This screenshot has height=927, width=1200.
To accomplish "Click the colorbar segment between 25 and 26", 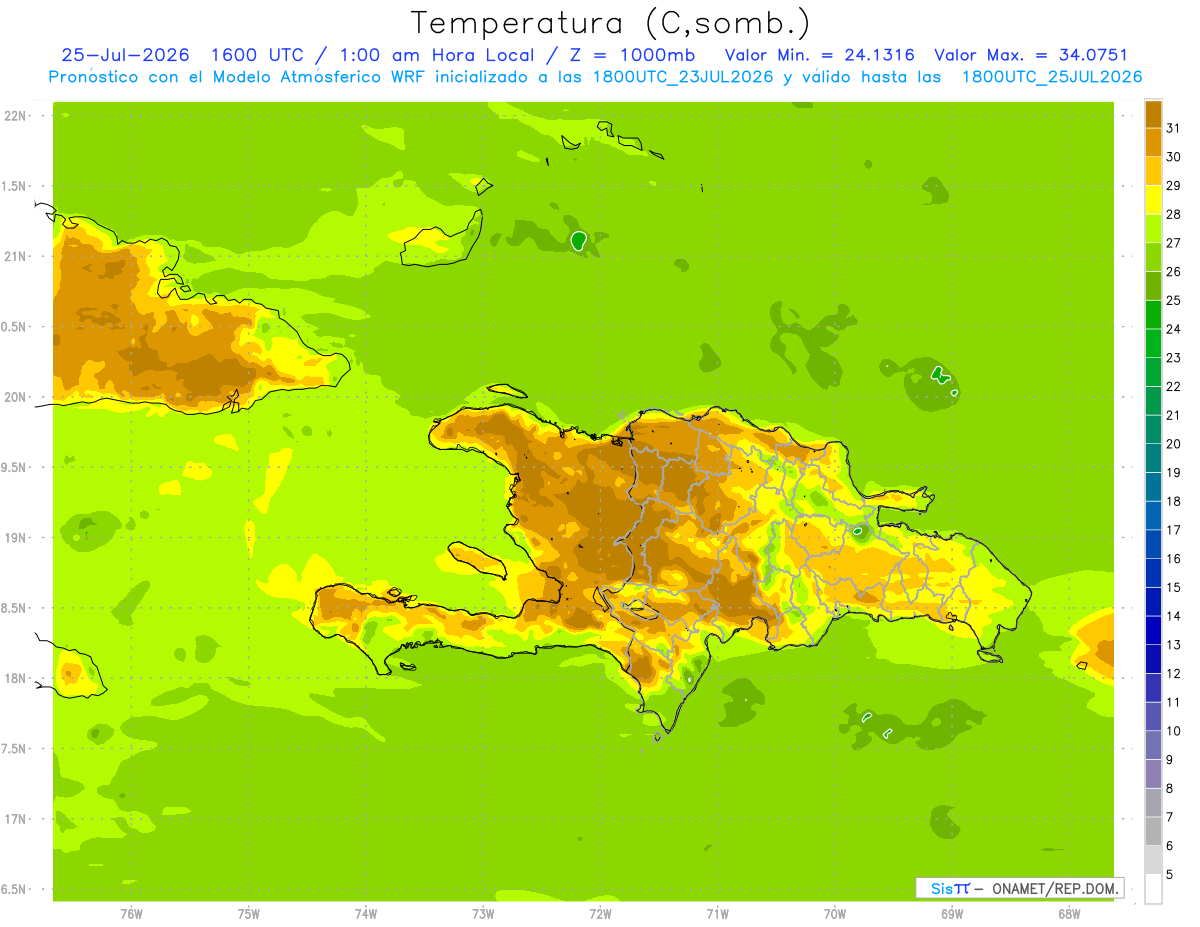I will pos(1153,286).
